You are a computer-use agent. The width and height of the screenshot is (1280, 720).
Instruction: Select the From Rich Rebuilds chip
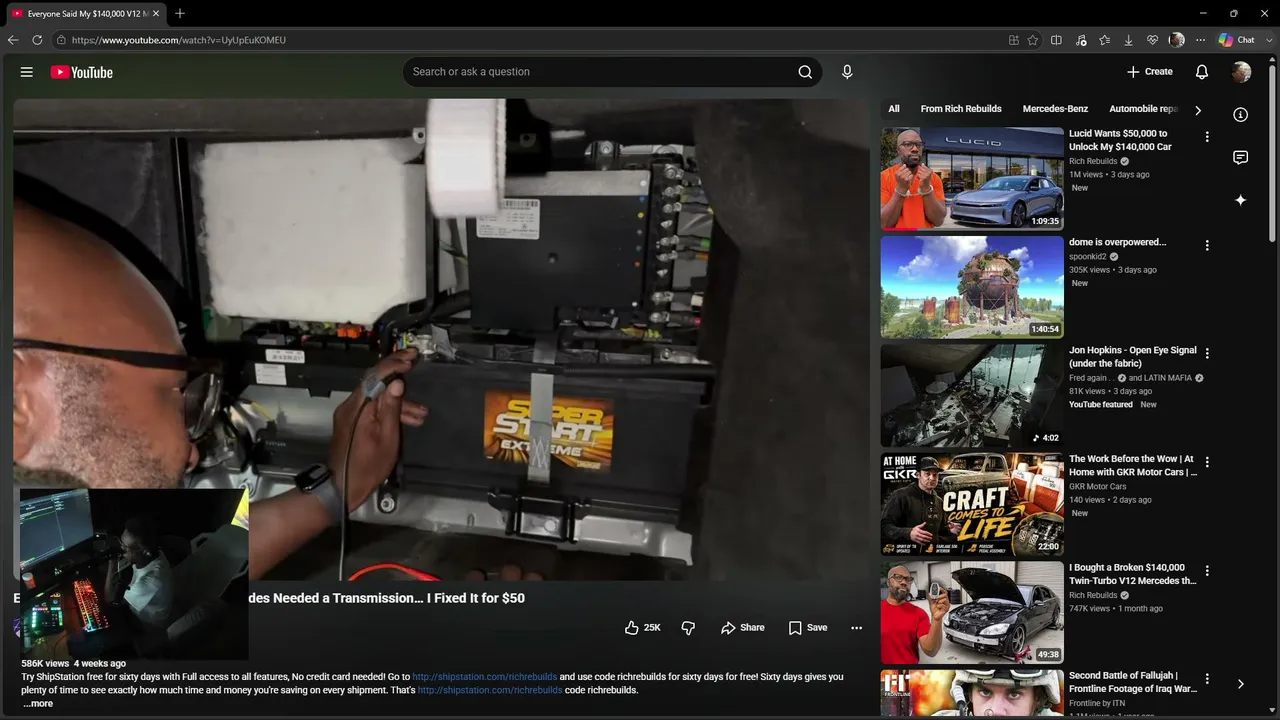click(961, 109)
